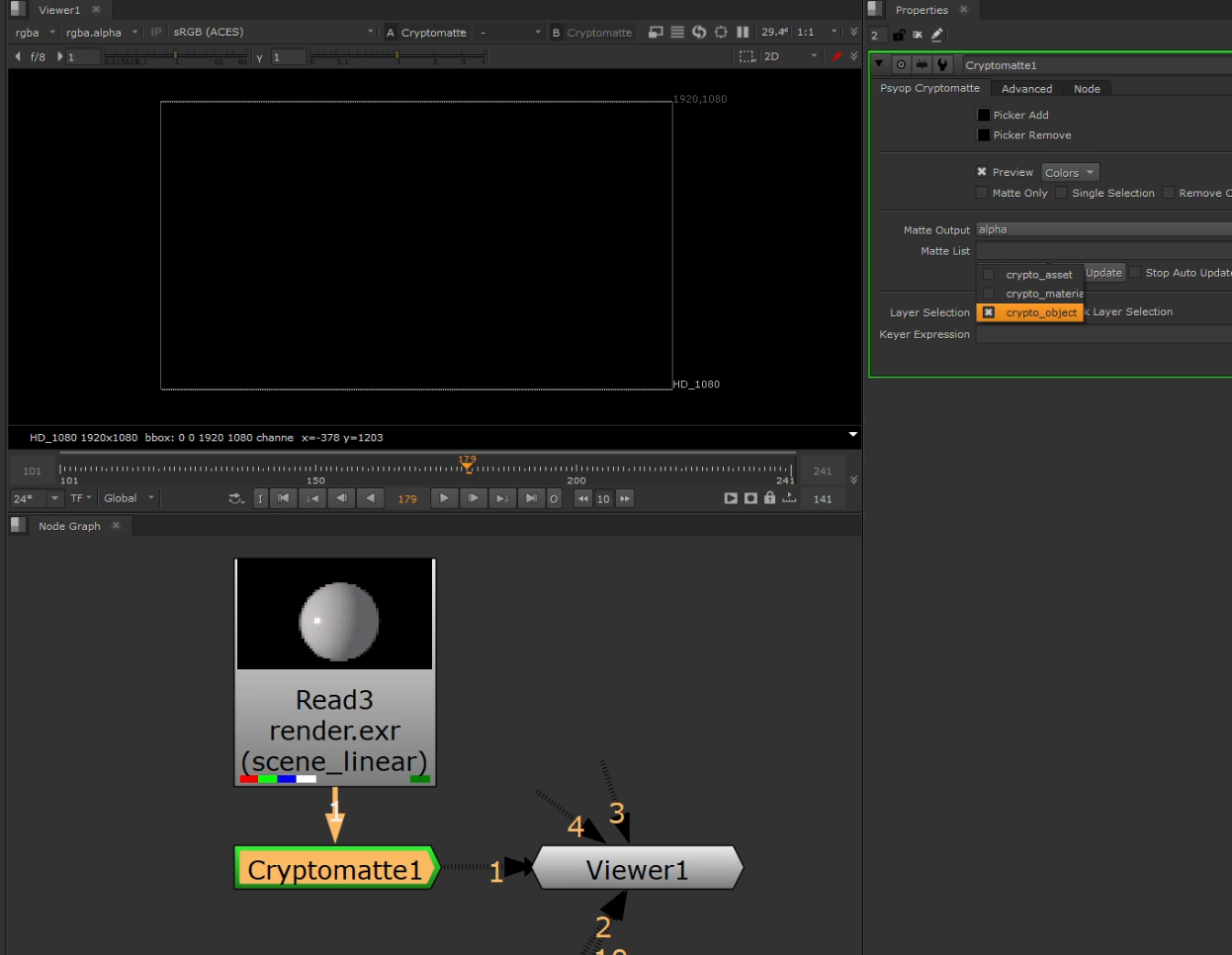Uncheck the Preview checkbox

click(x=982, y=172)
